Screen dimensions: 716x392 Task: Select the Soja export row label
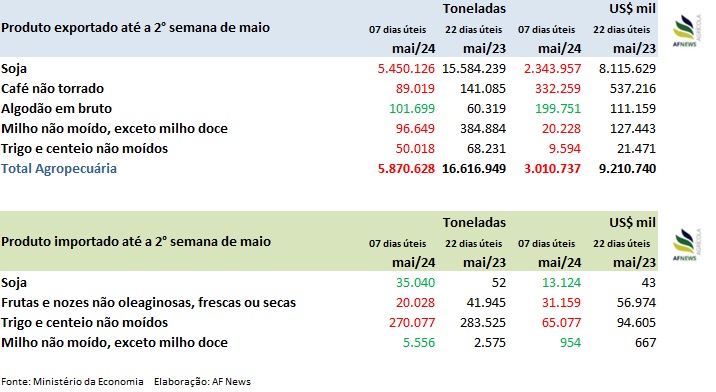(14, 69)
